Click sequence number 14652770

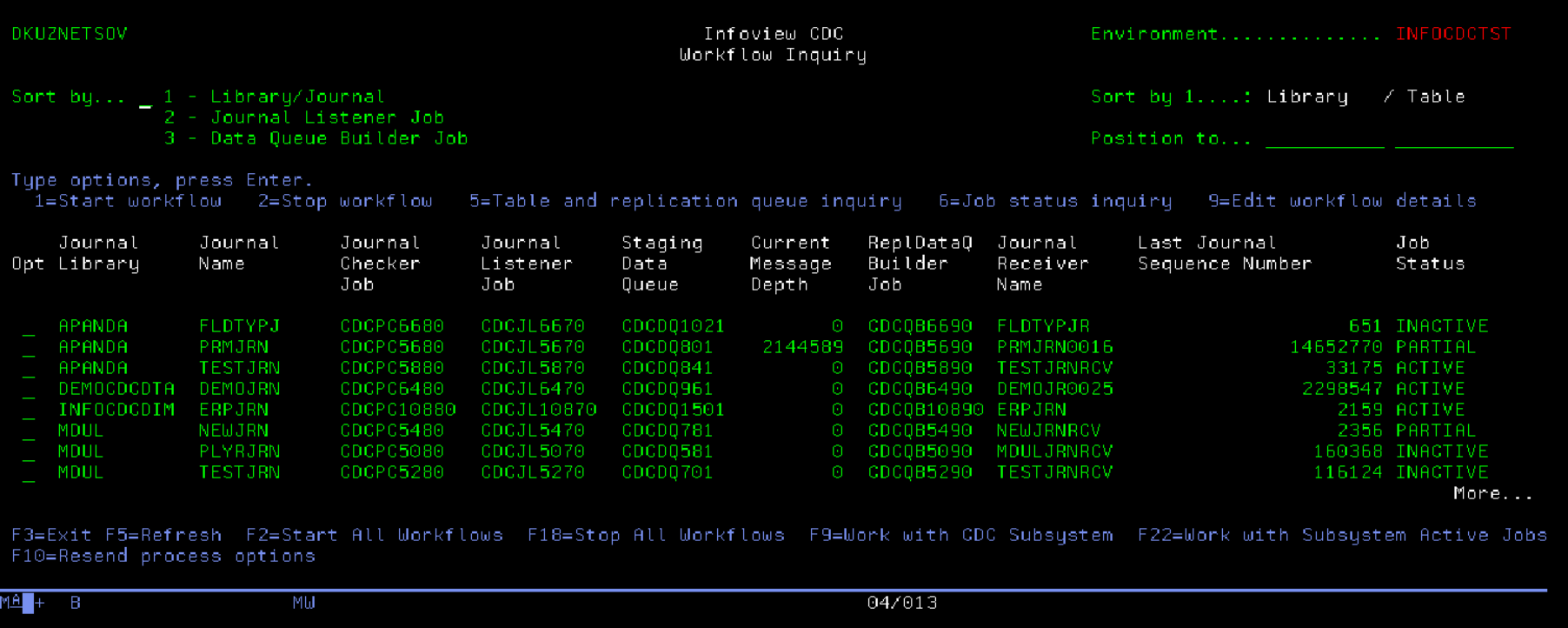[1337, 347]
